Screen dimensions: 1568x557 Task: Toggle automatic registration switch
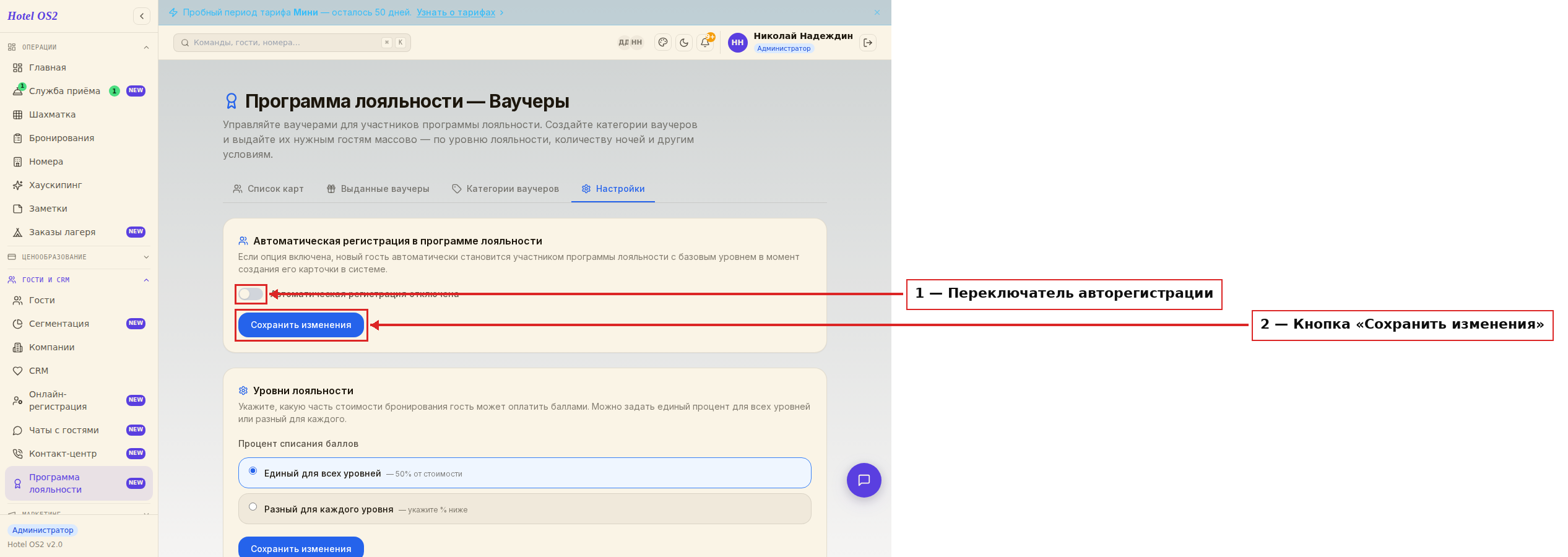(251, 294)
